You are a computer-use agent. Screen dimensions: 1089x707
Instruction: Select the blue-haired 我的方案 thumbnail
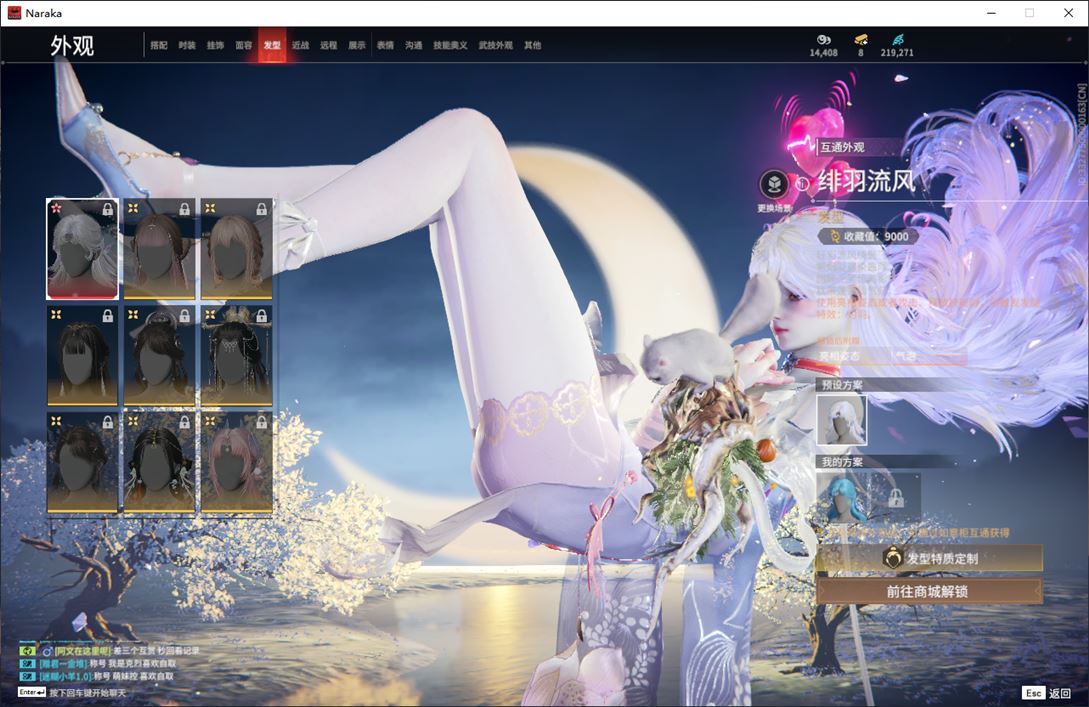[x=842, y=497]
